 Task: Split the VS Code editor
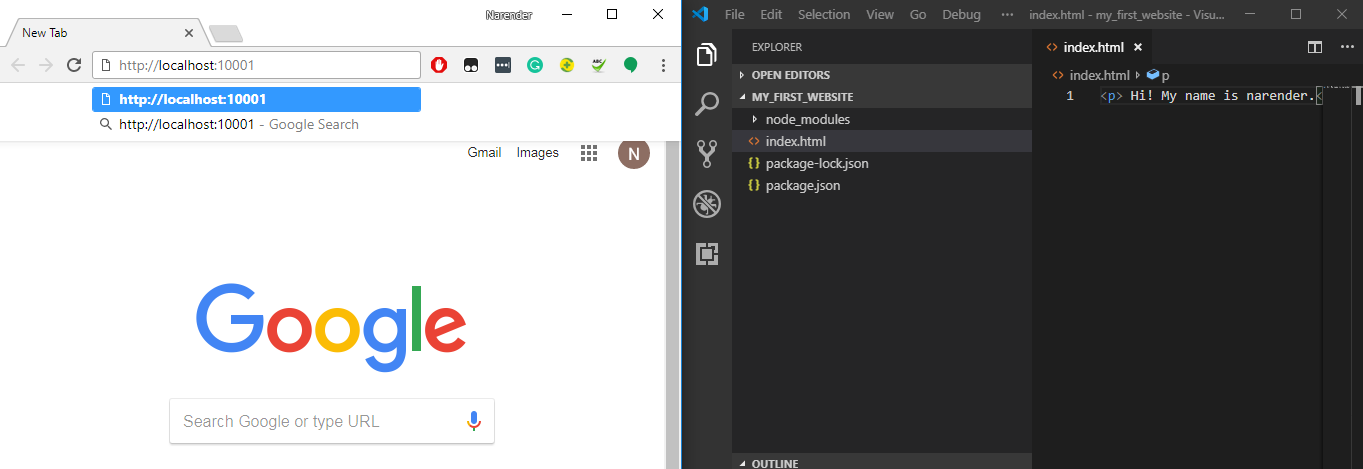[1315, 47]
